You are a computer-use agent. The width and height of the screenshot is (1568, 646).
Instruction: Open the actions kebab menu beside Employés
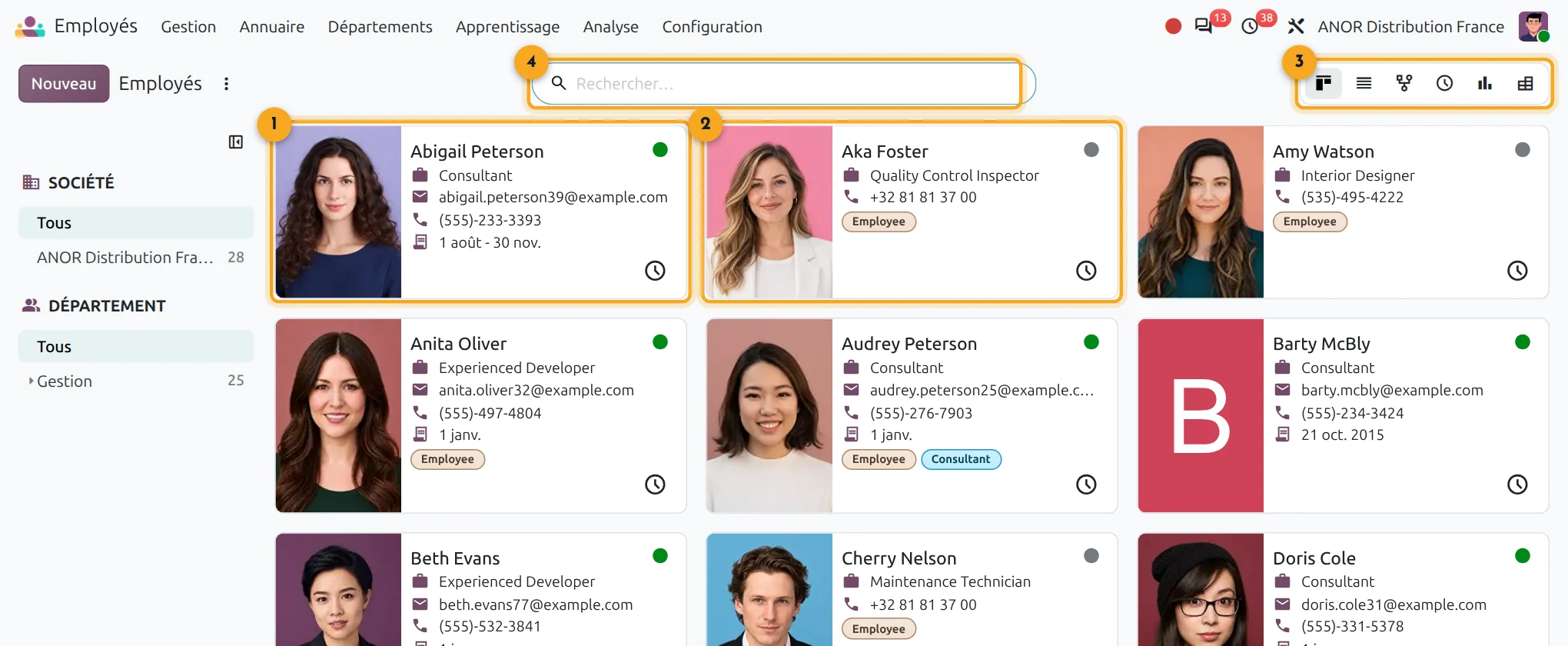(226, 84)
